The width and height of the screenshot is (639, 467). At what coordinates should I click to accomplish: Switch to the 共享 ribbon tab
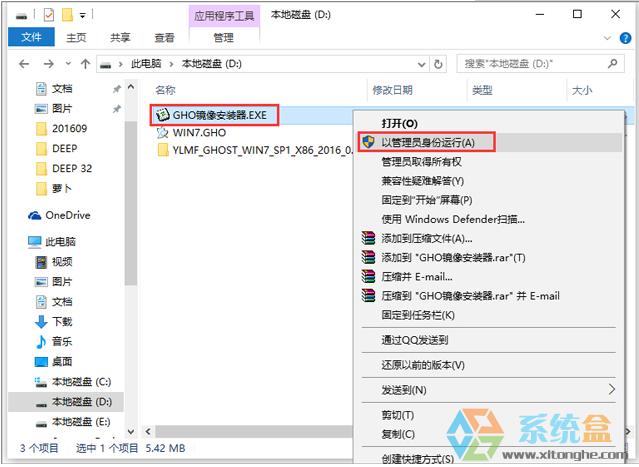pos(120,38)
